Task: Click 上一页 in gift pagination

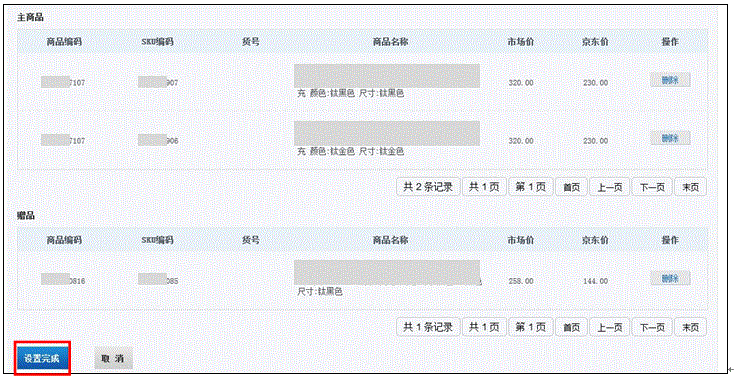Action: click(609, 327)
